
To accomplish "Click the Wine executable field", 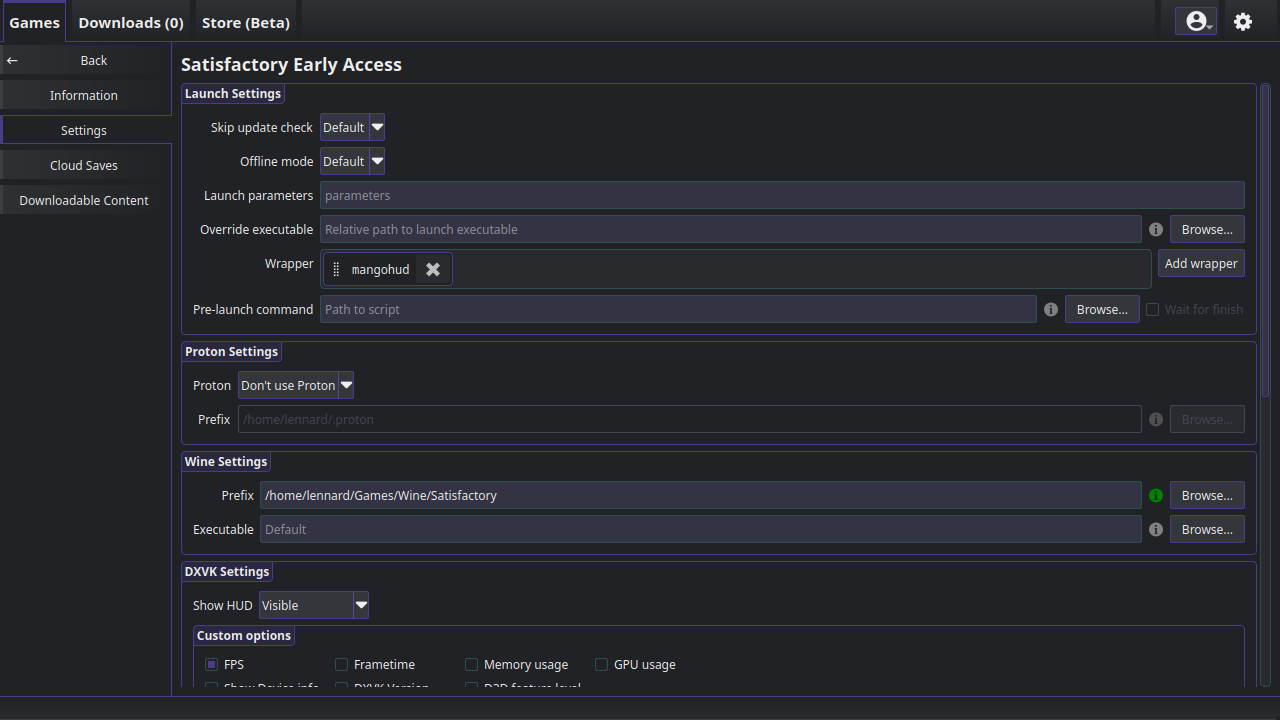I will pos(700,529).
